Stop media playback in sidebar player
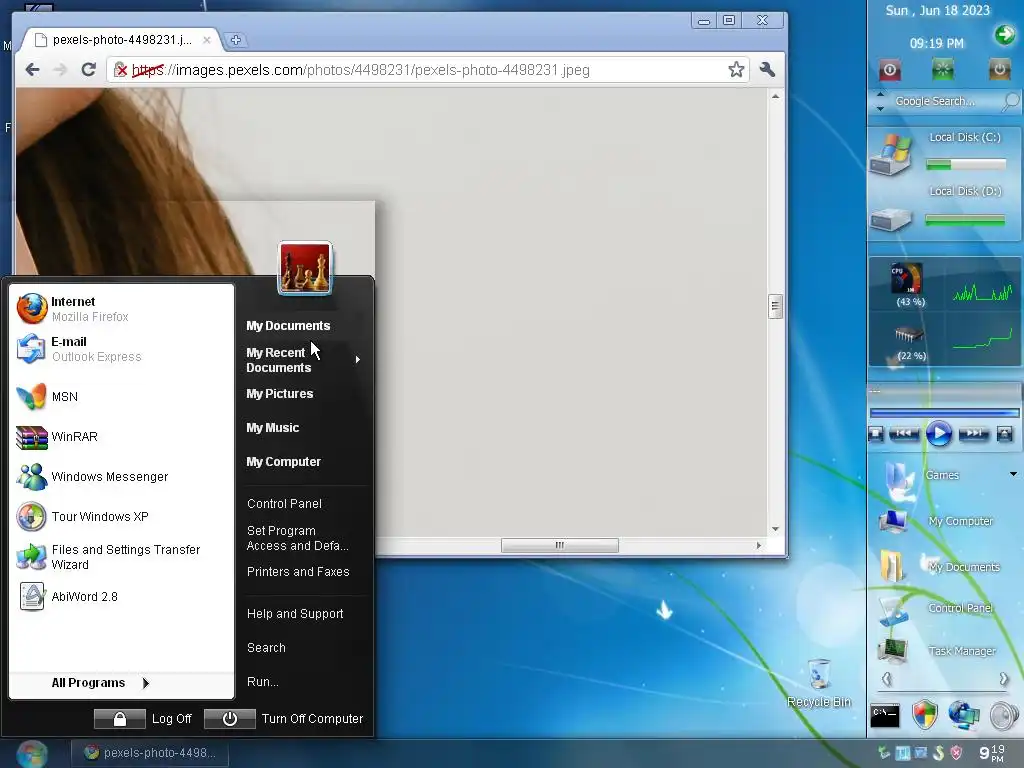 (x=876, y=434)
